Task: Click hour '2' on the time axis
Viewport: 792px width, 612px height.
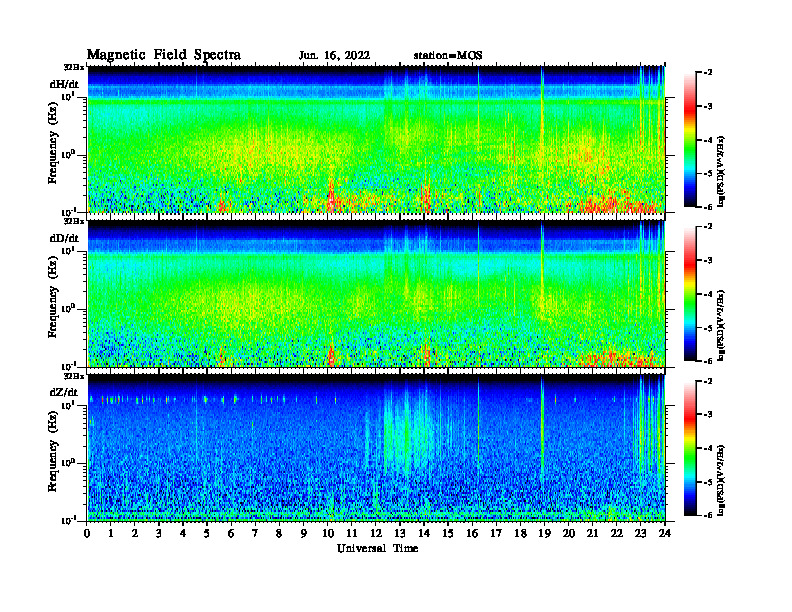Action: (x=135, y=533)
